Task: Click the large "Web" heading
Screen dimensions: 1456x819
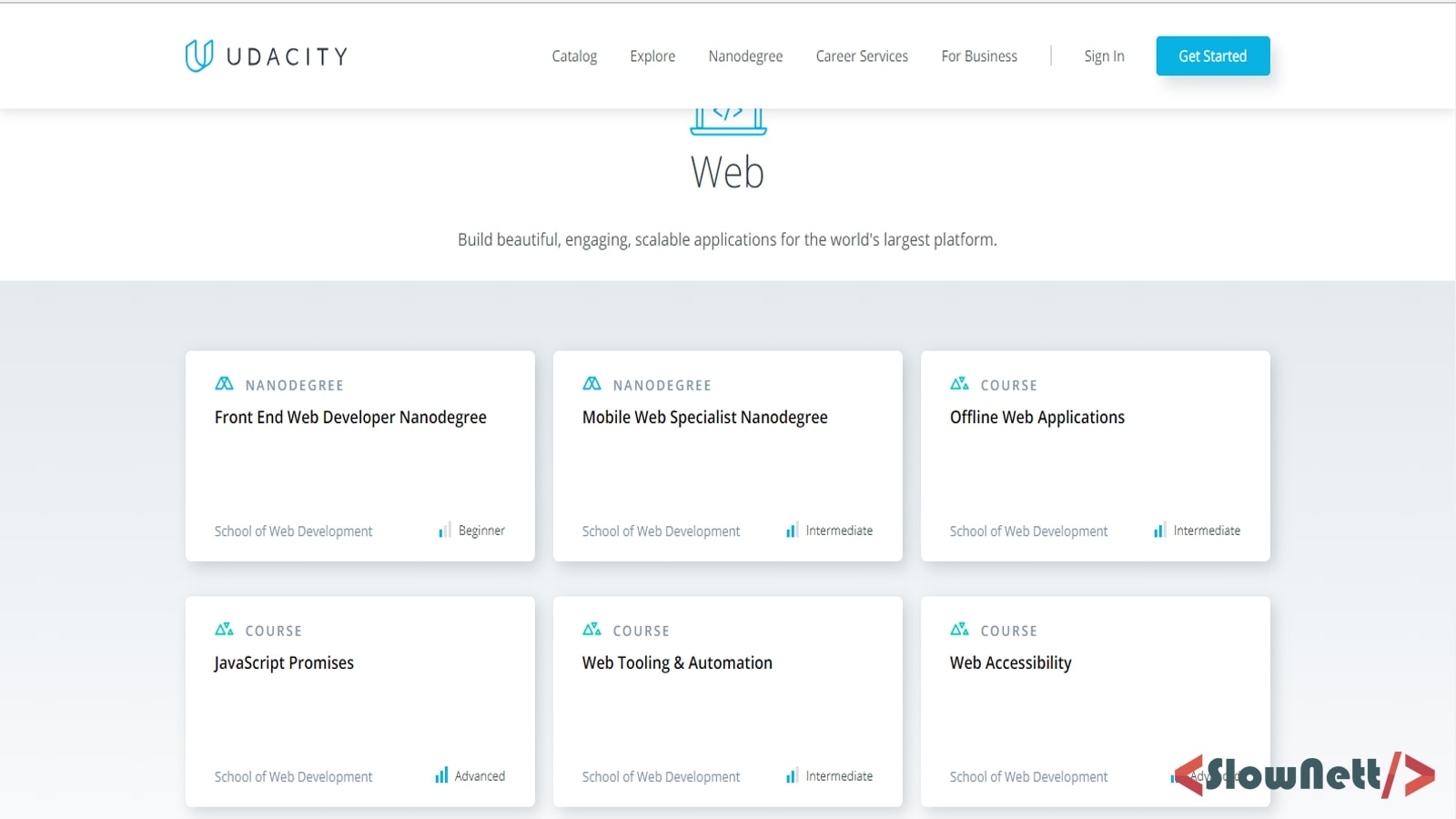Action: click(x=727, y=172)
